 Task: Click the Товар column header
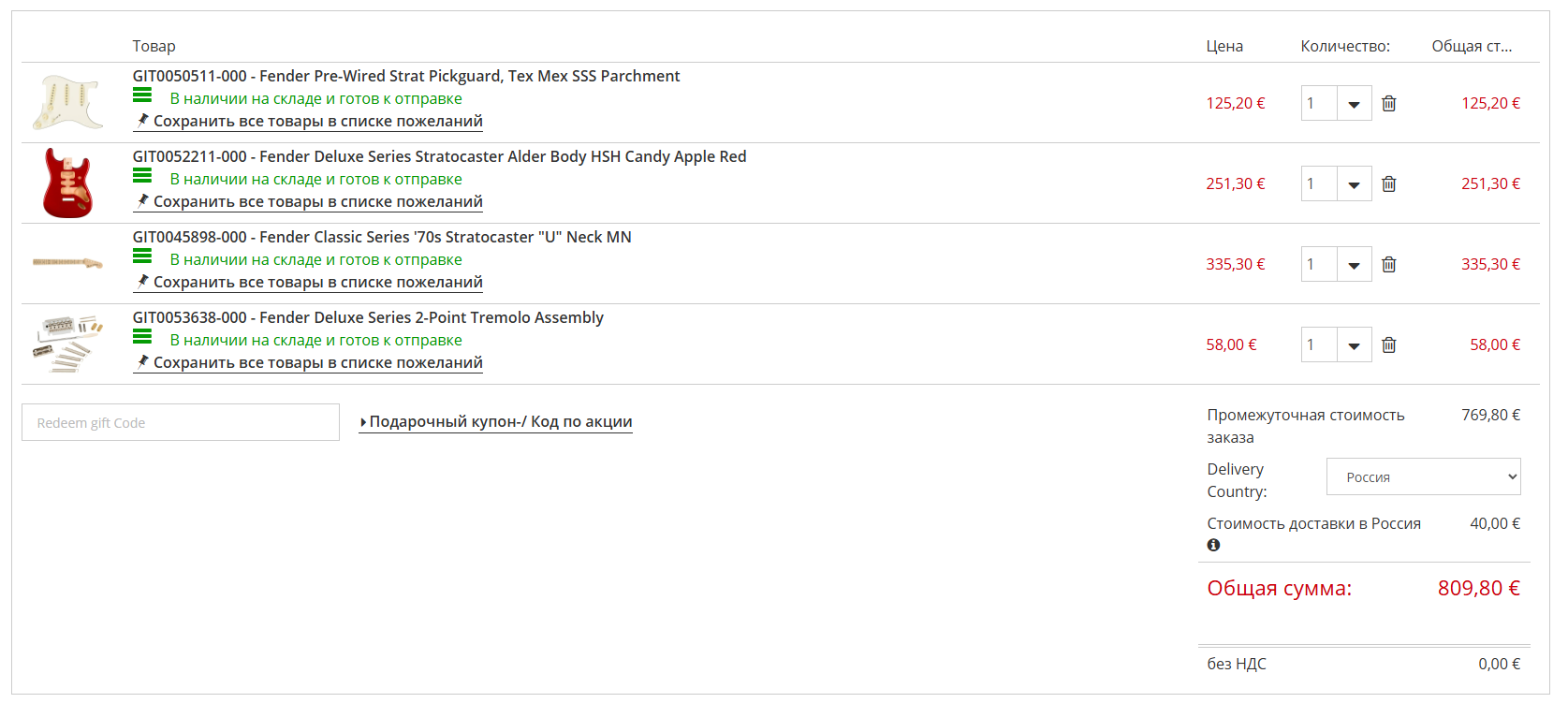point(154,46)
